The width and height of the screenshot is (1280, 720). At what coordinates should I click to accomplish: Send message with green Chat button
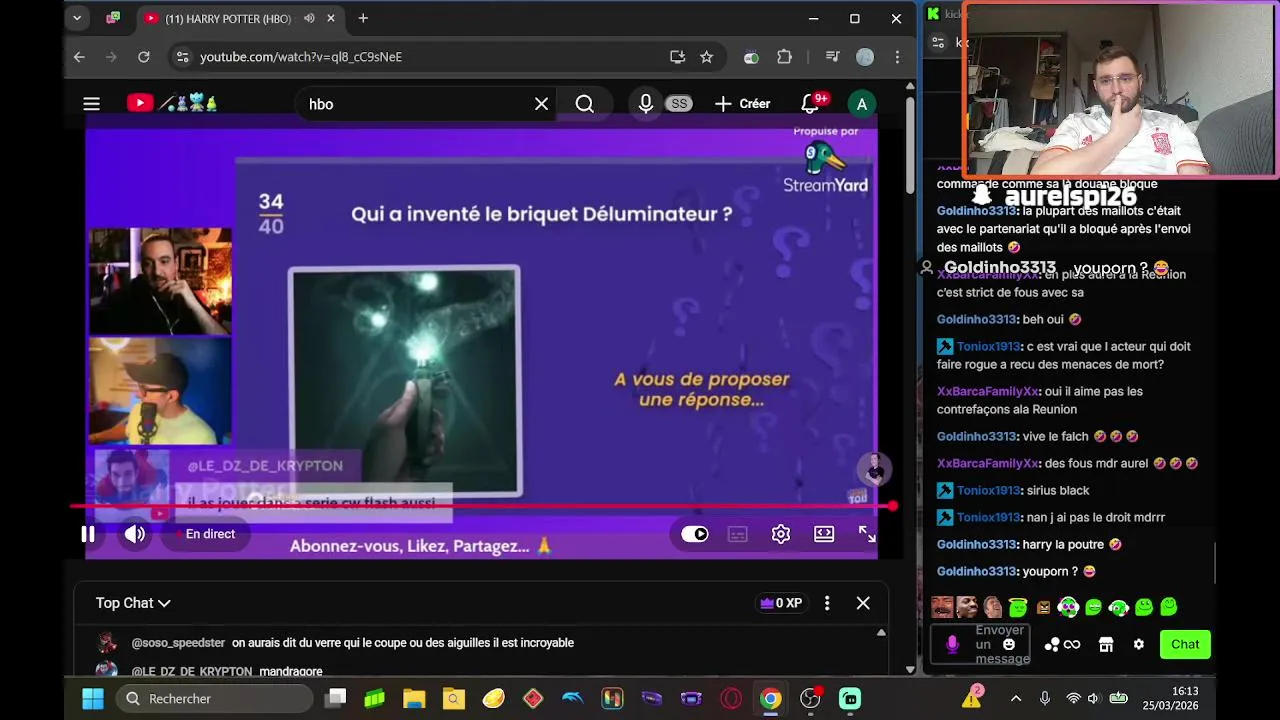click(1185, 644)
